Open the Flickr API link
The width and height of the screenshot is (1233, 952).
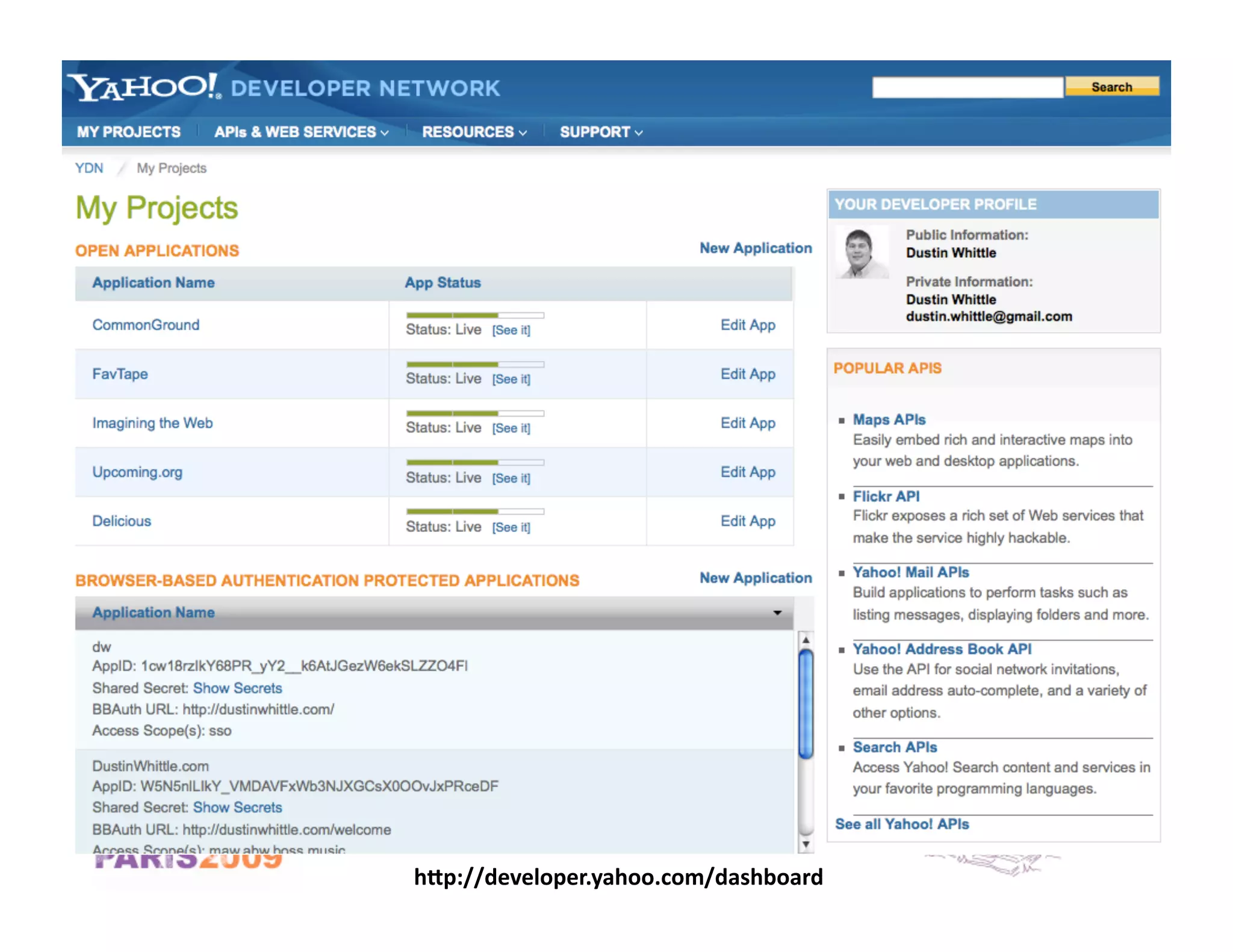click(886, 496)
